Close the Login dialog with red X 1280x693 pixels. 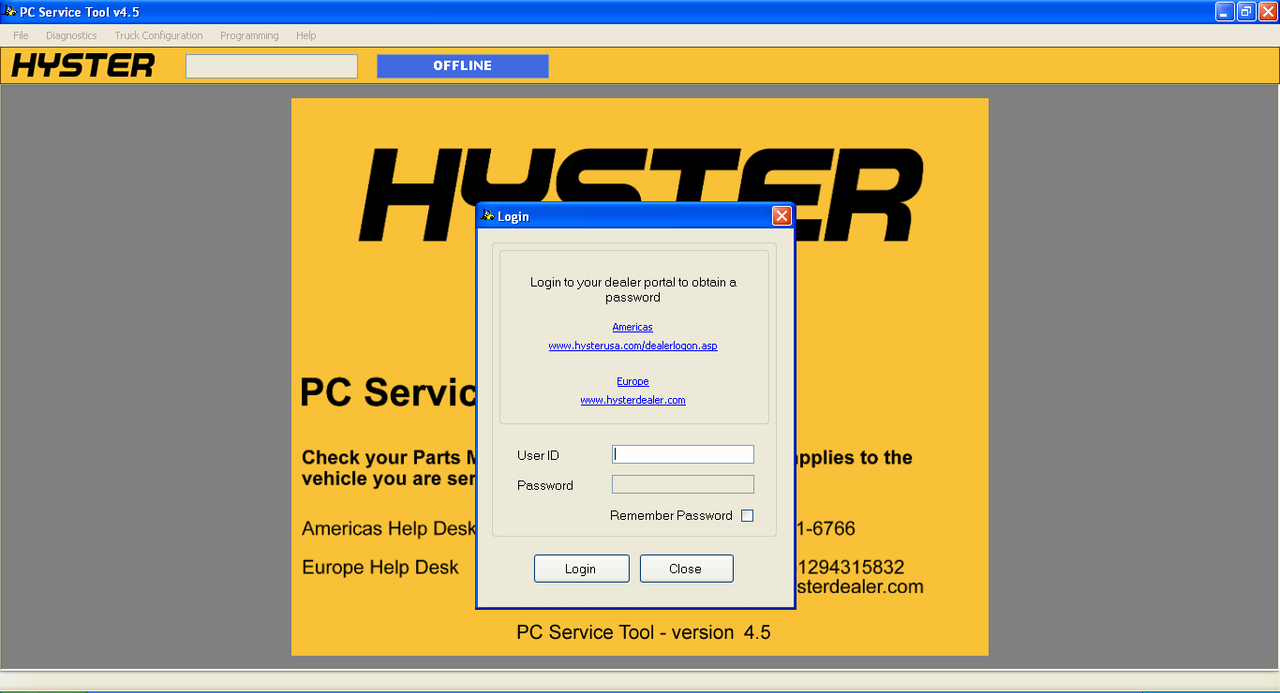(x=781, y=216)
